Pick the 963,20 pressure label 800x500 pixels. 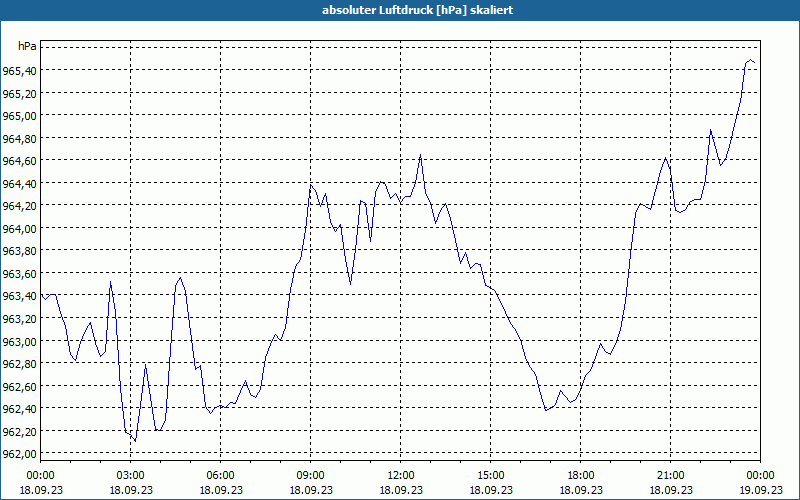[x=19, y=318]
